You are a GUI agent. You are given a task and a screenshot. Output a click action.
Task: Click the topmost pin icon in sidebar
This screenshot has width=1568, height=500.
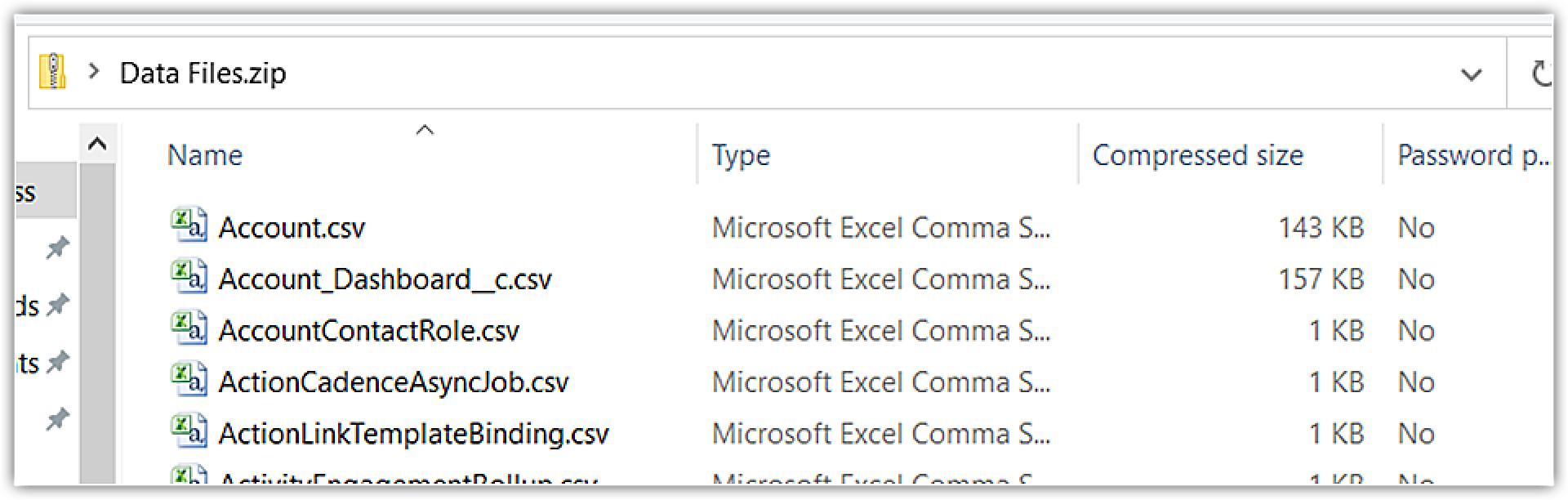[x=57, y=248]
